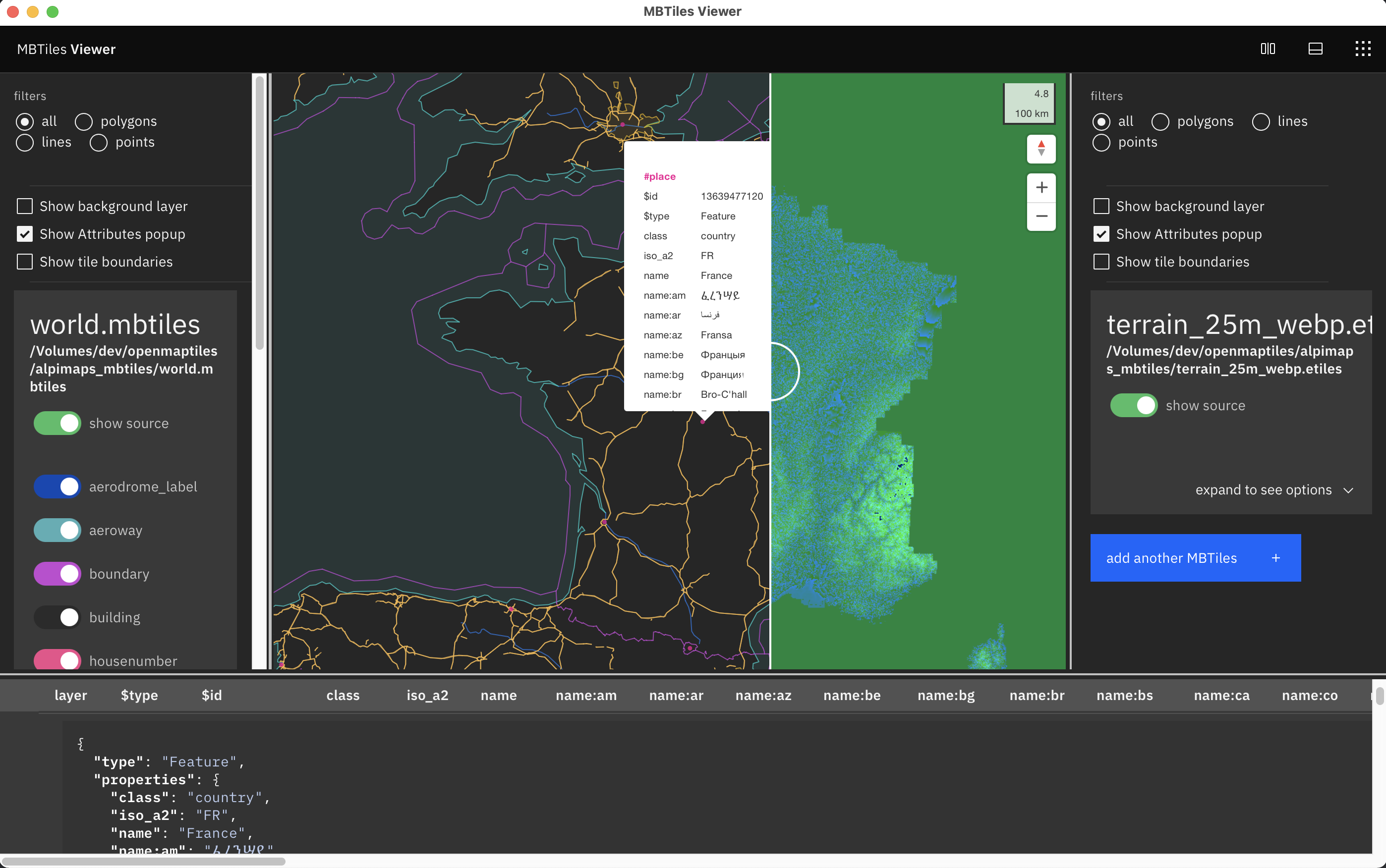Click the boundary layer toggle switch

point(56,573)
